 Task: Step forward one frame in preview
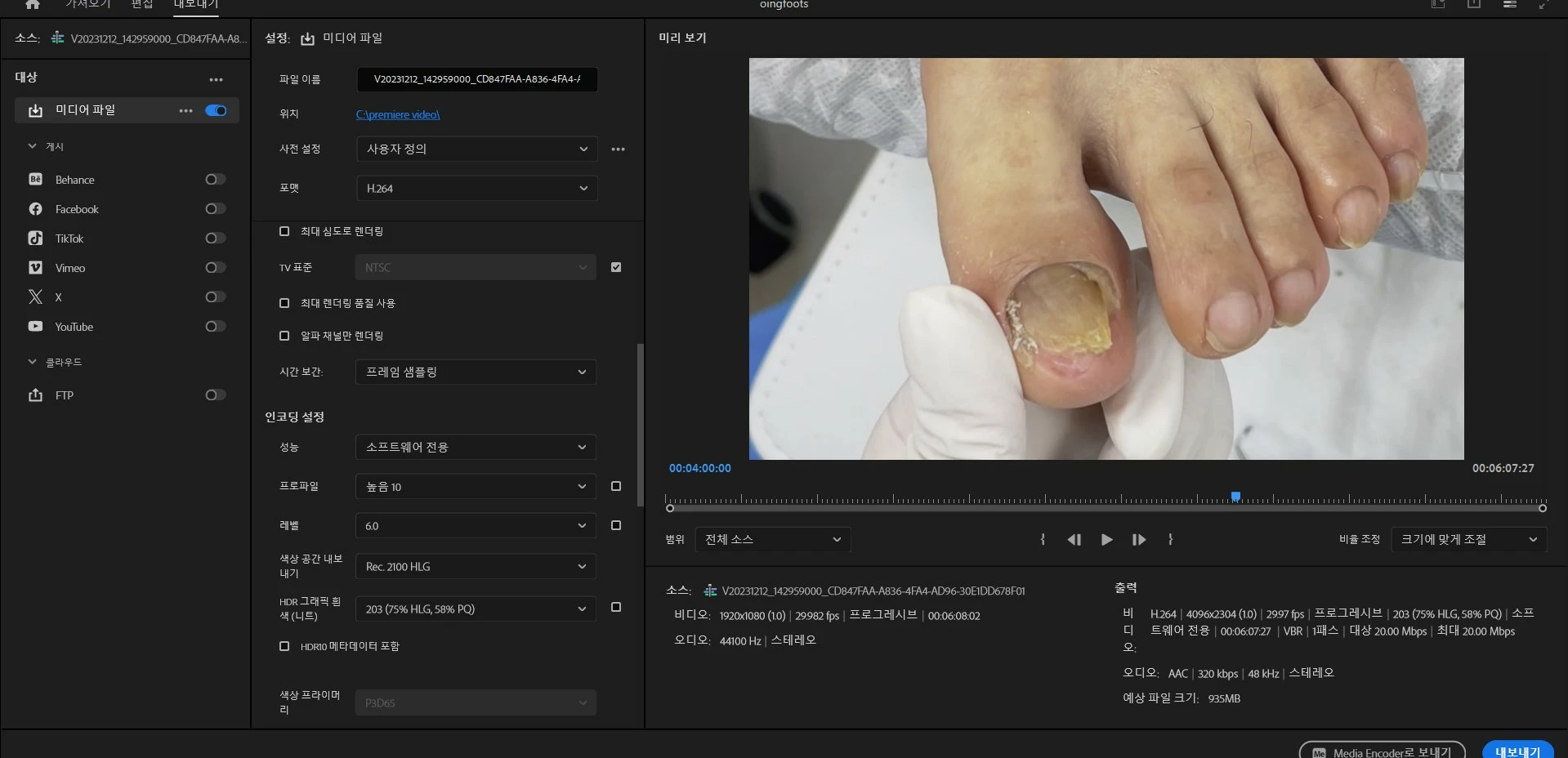[x=1138, y=539]
